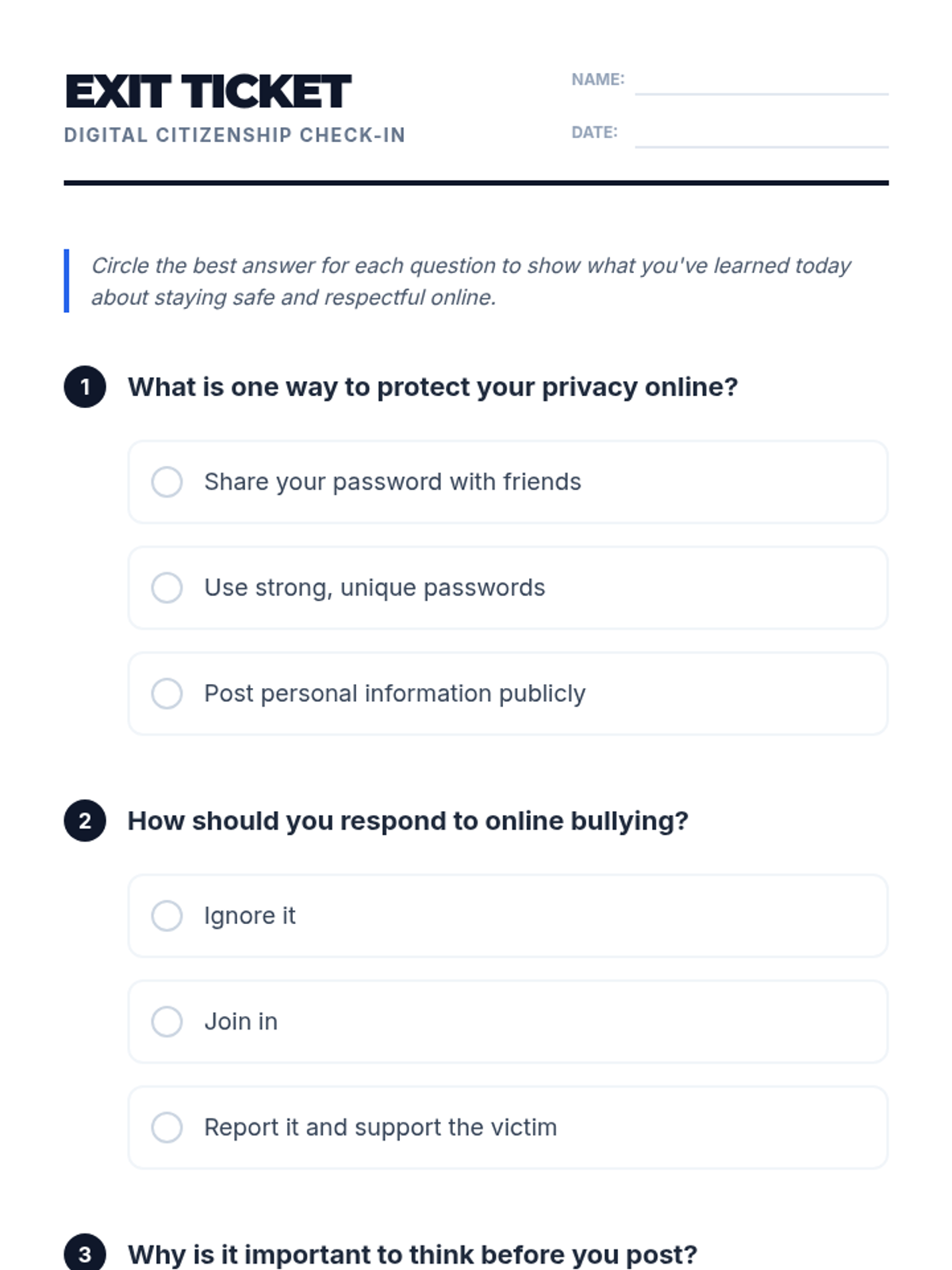952x1270 pixels.
Task: Select 'Post personal information publicly' radio
Action: 167,694
